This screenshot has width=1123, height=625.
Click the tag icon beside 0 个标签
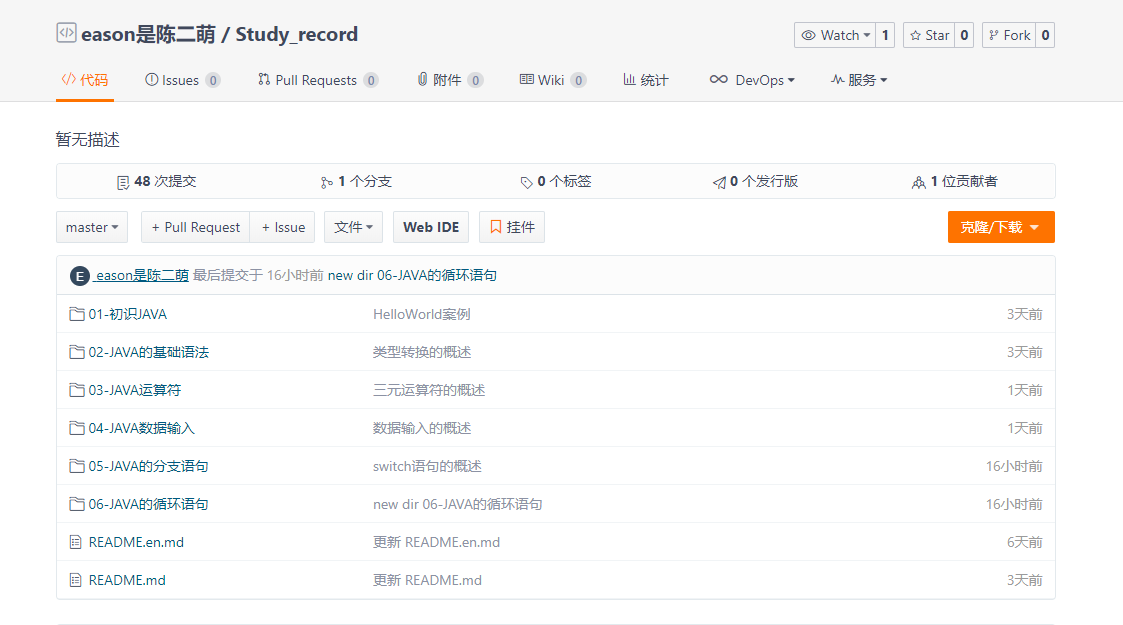pos(526,182)
